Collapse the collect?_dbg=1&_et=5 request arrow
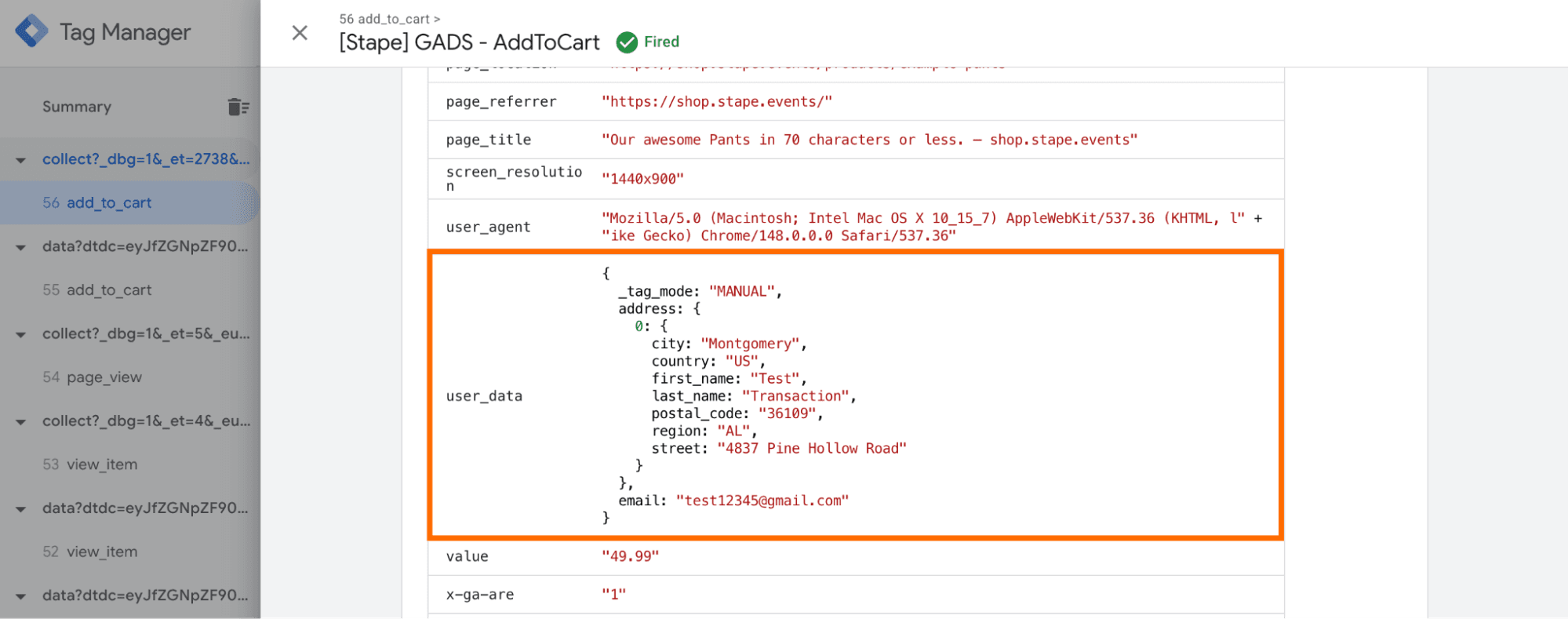This screenshot has width=1568, height=619. 21,334
